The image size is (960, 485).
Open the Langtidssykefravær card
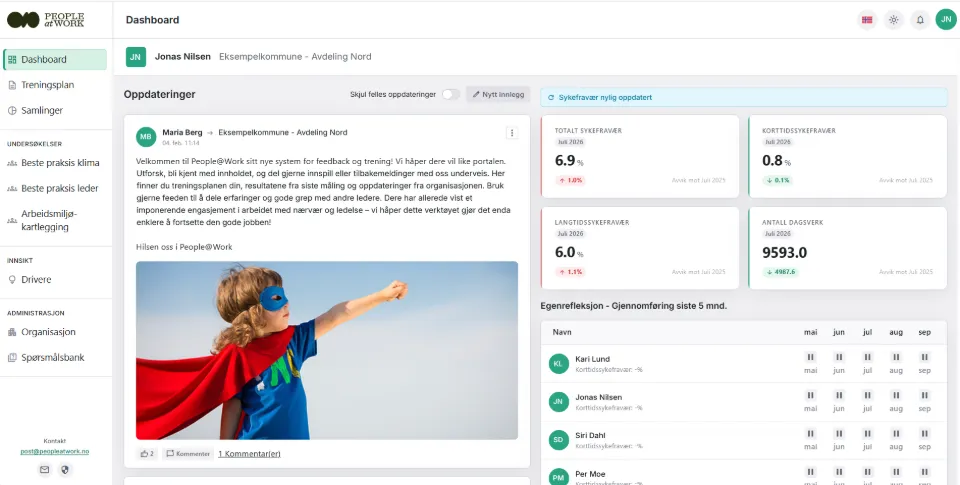coord(640,248)
